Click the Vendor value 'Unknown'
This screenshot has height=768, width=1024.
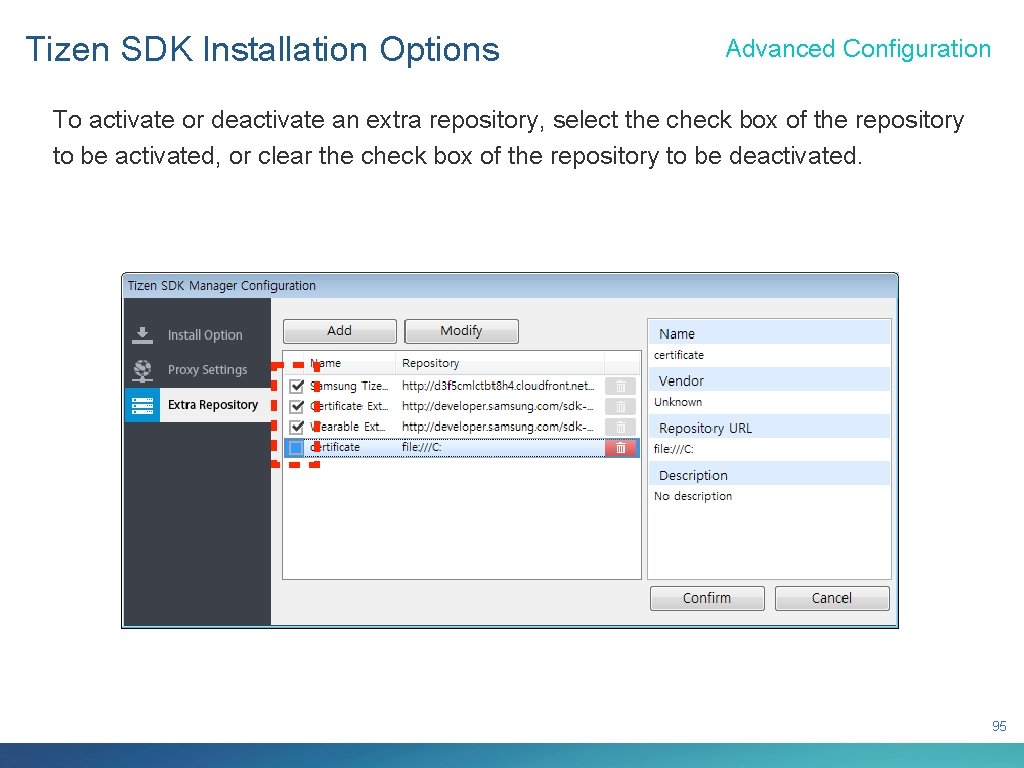[678, 402]
